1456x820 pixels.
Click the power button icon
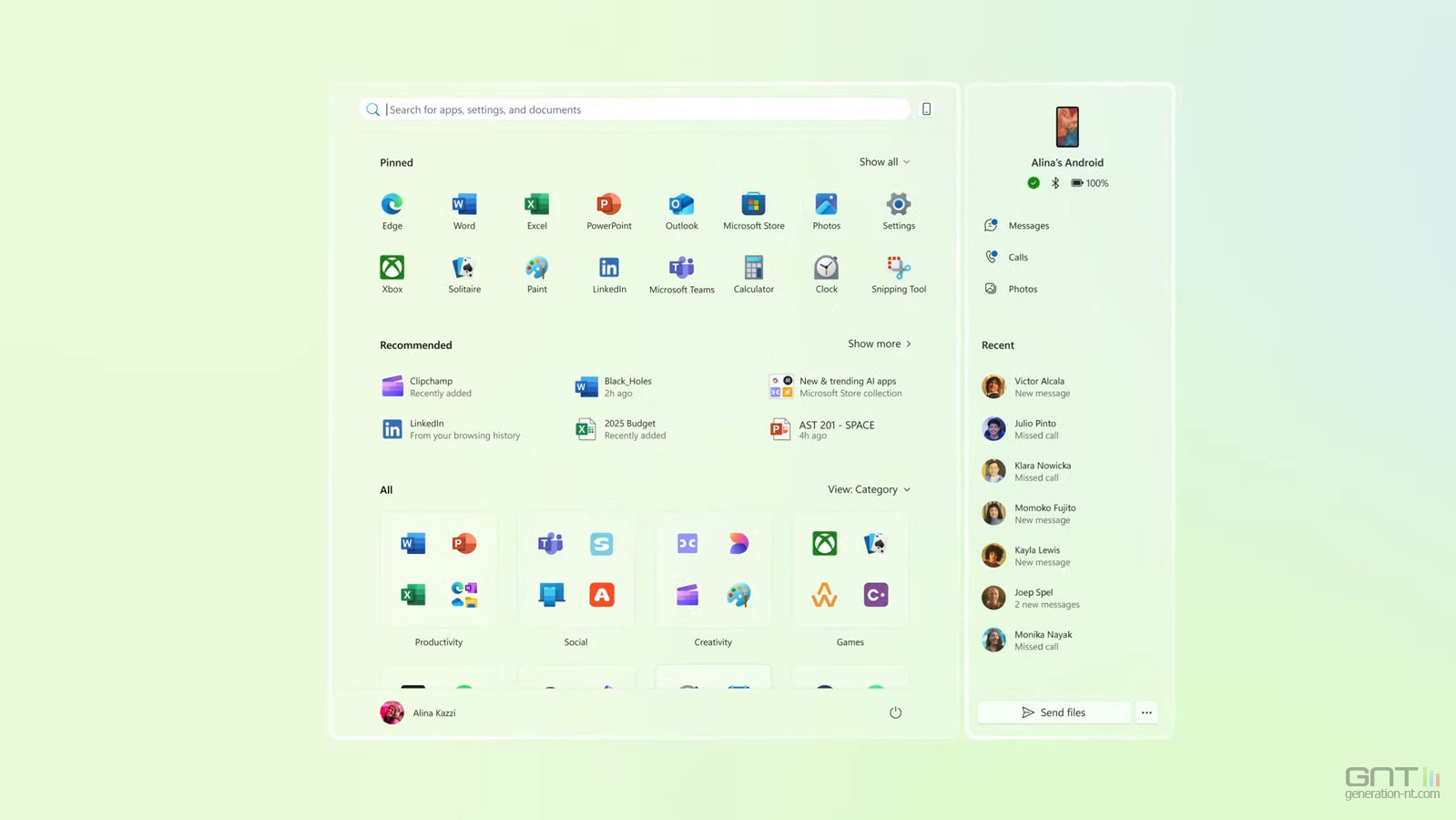(x=895, y=712)
